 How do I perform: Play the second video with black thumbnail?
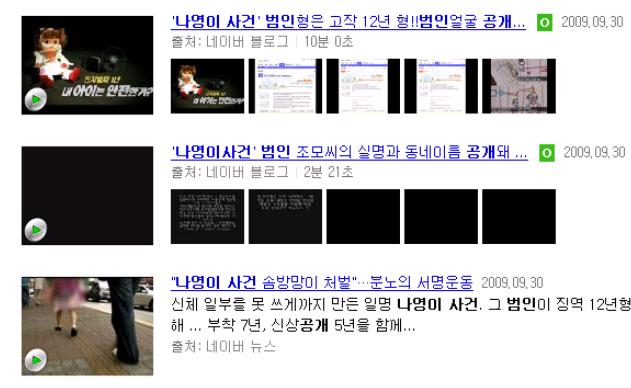click(36, 229)
